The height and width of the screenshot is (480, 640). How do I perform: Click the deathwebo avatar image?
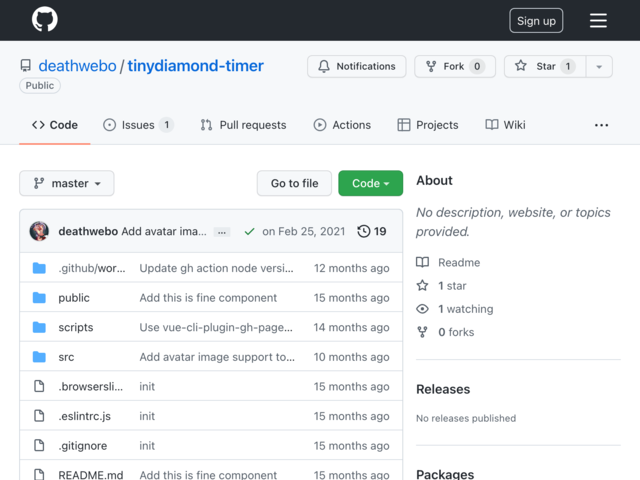coord(40,231)
